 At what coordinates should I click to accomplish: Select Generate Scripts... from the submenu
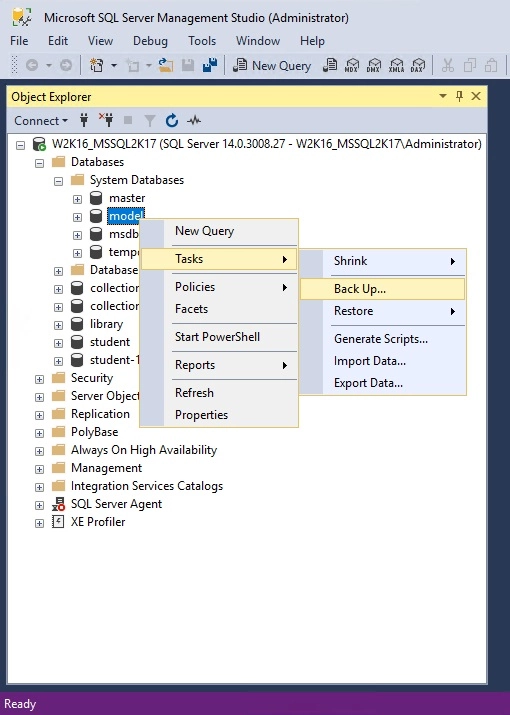pyautogui.click(x=381, y=339)
